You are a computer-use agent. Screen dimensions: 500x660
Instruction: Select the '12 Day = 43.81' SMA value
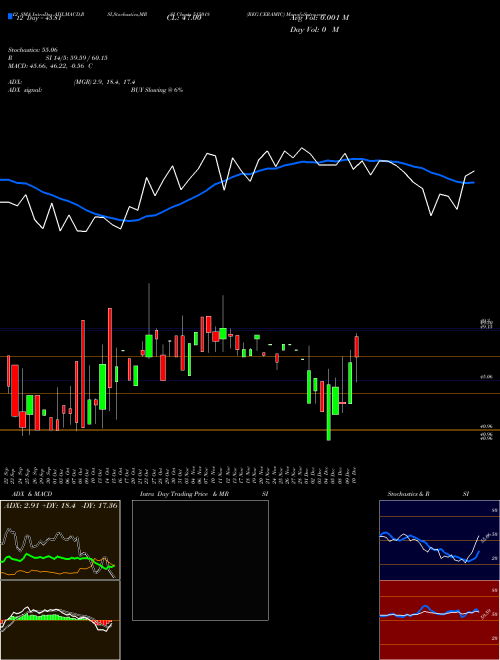[x=38, y=18]
